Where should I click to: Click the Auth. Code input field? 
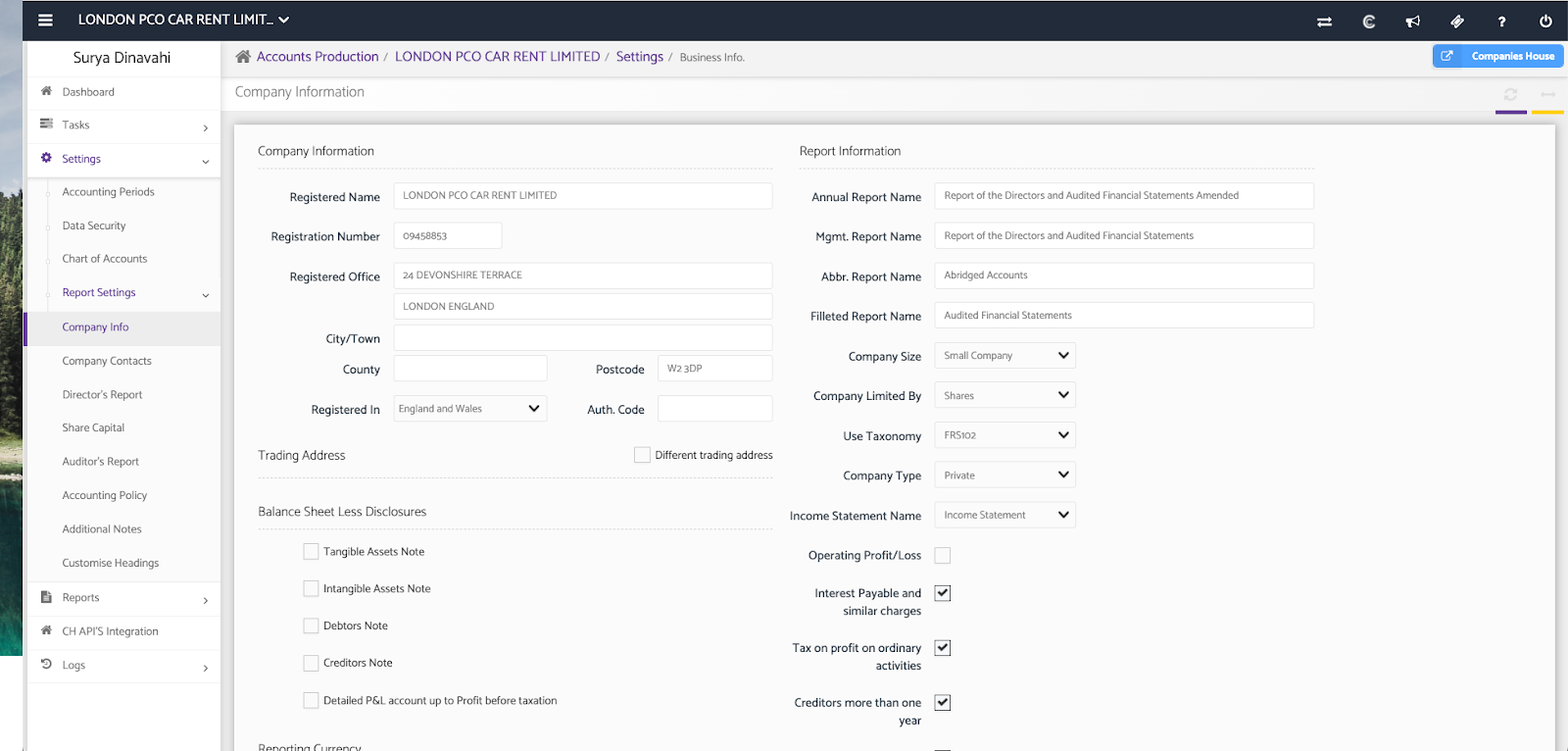714,409
